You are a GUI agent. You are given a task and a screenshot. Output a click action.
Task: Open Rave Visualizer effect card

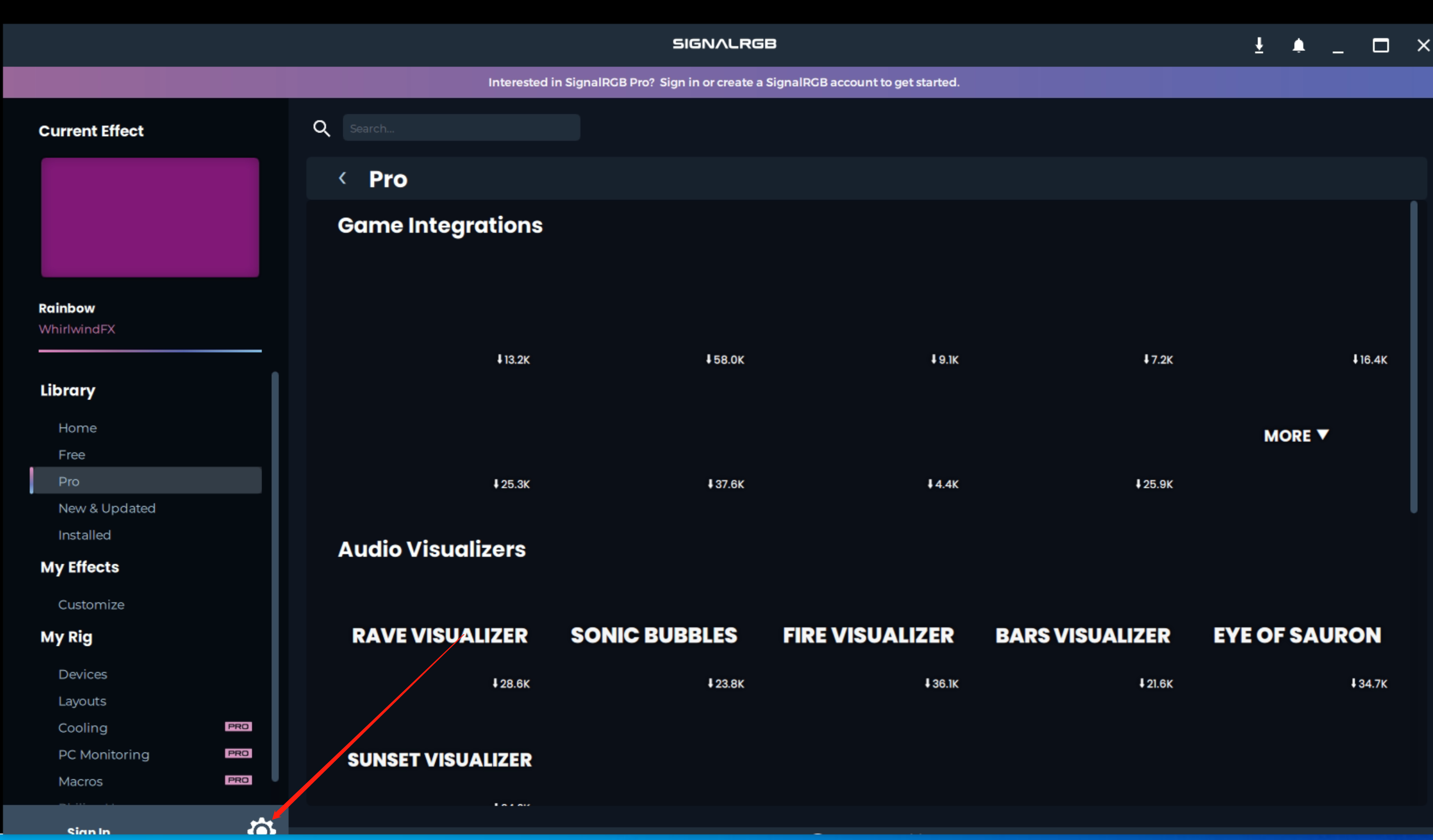click(x=440, y=635)
